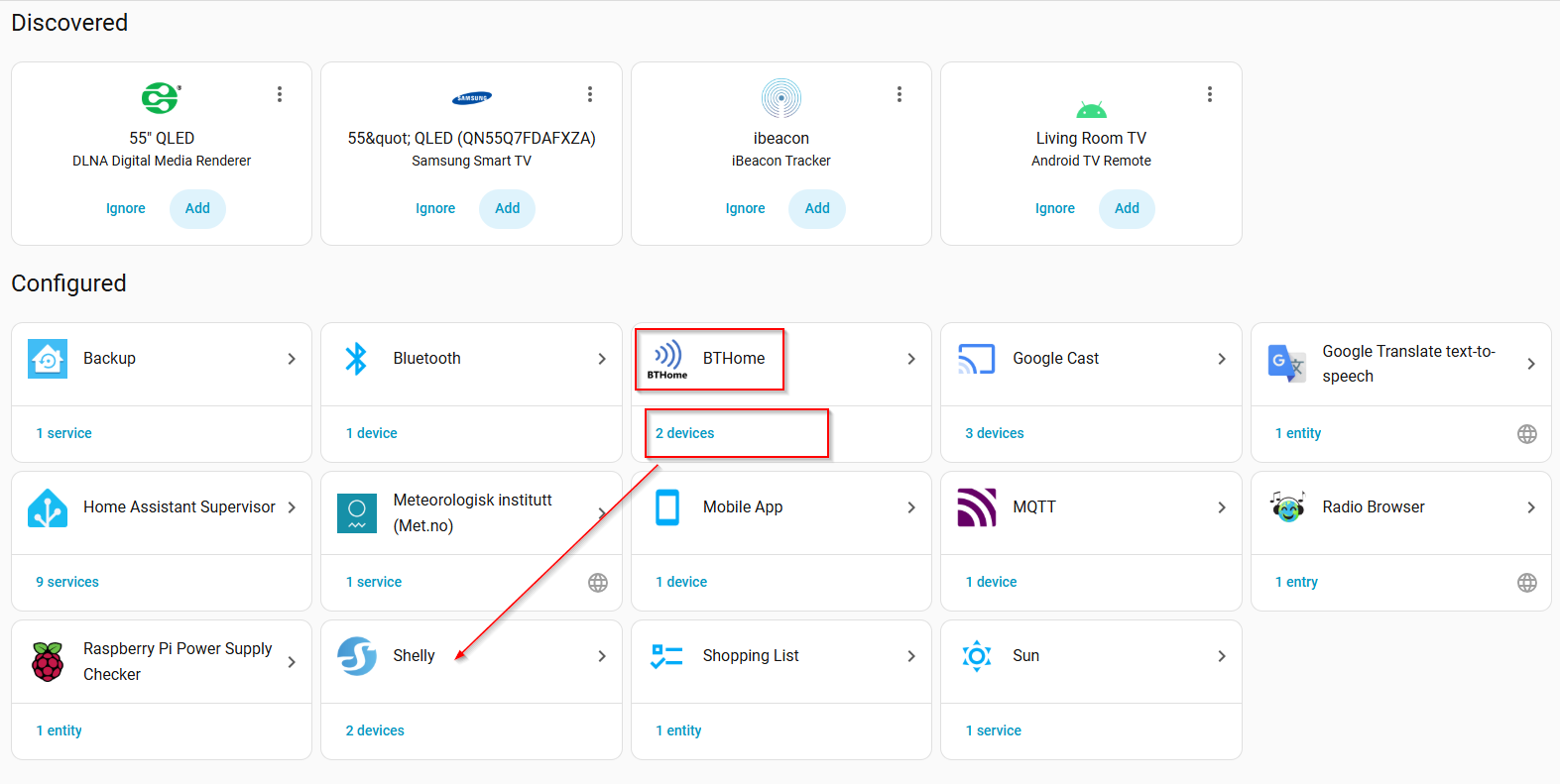Click the Shopping List integration card title
This screenshot has width=1560, height=784.
(751, 656)
